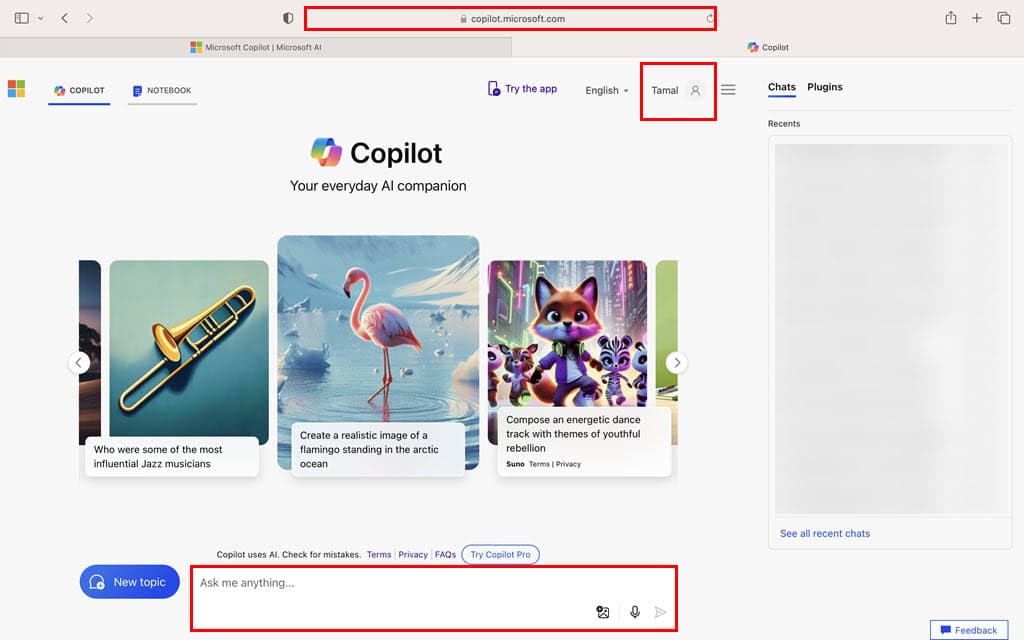Open the Tamal account profile icon
1024x640 pixels.
click(695, 90)
